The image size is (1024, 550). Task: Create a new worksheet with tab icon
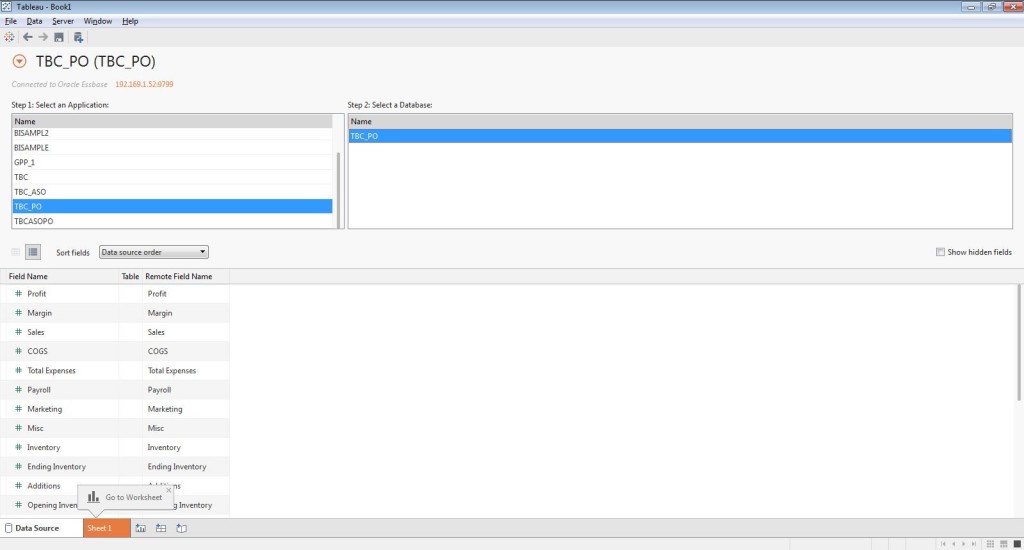pyautogui.click(x=140, y=528)
